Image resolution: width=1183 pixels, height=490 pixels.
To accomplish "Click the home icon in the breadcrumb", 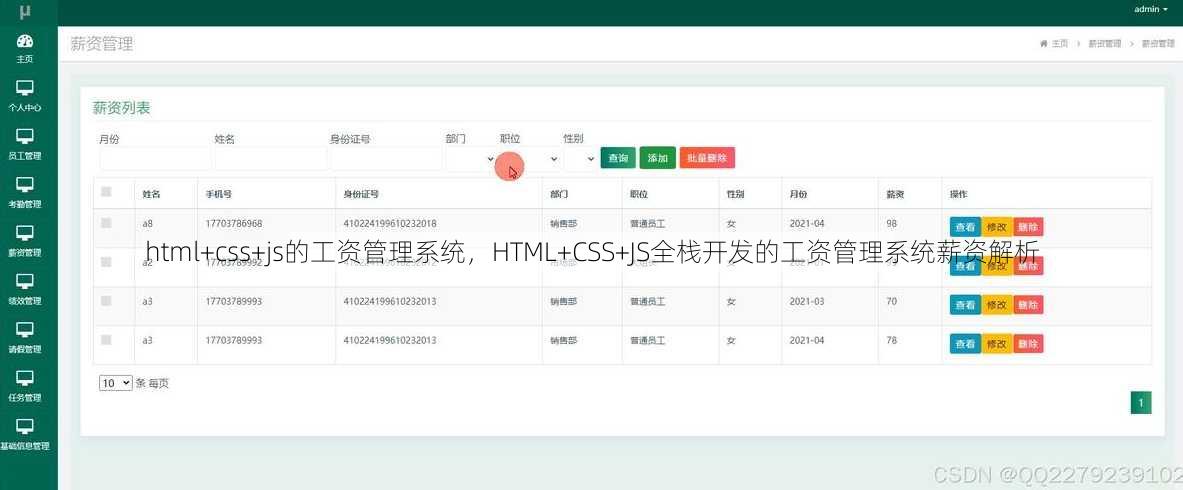I will 1043,44.
